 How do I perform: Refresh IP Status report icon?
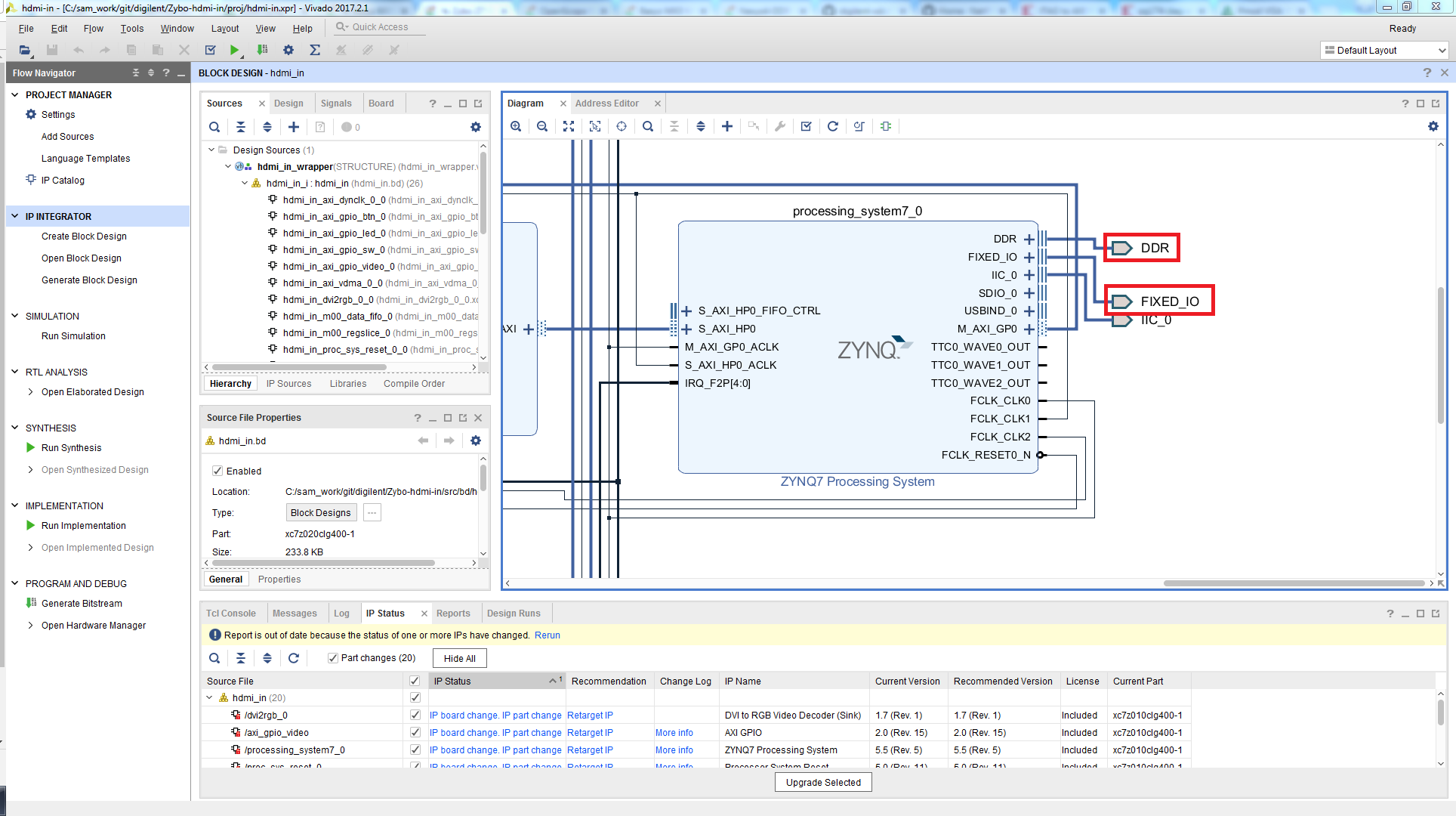(294, 658)
